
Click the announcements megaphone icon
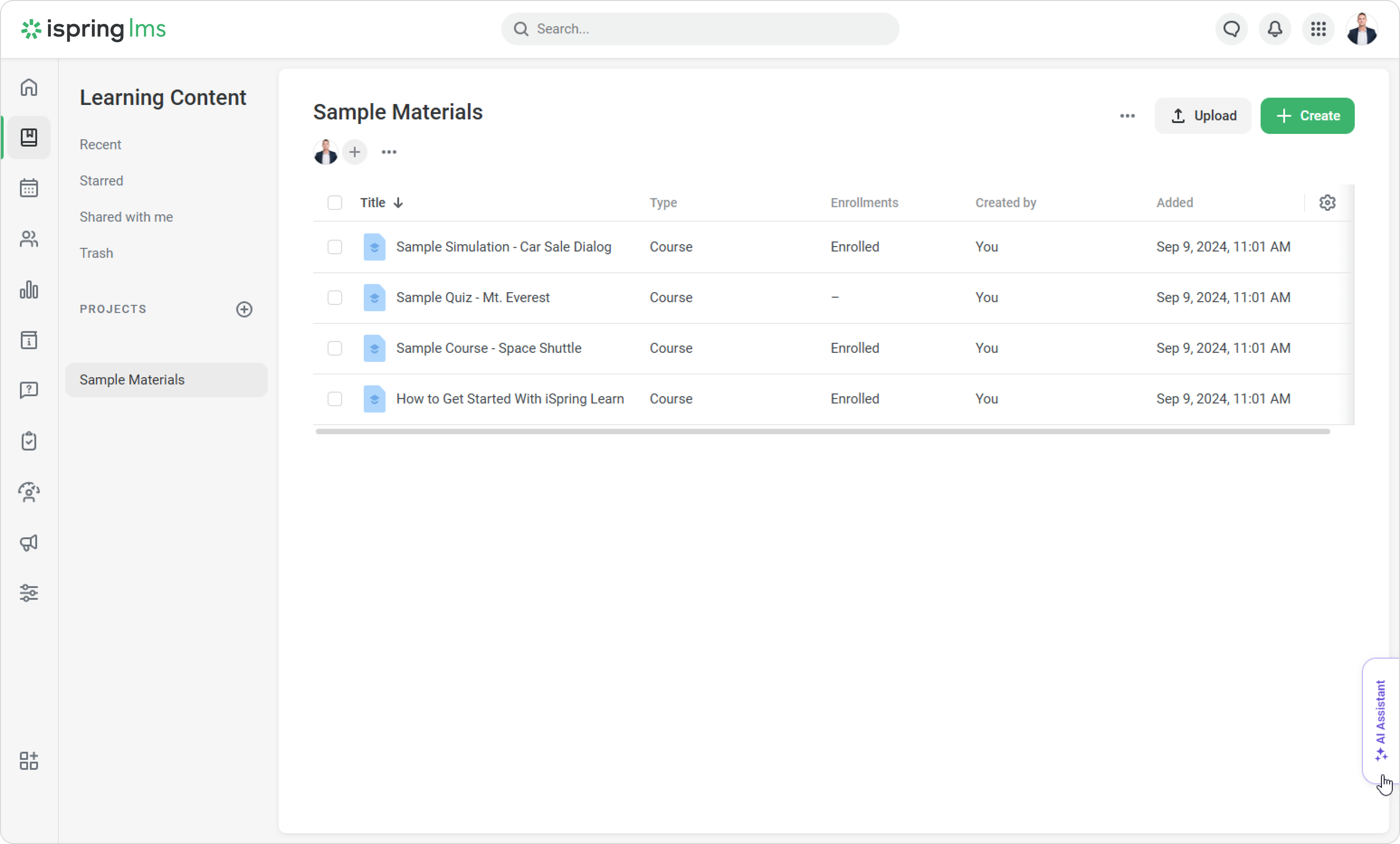tap(29, 543)
